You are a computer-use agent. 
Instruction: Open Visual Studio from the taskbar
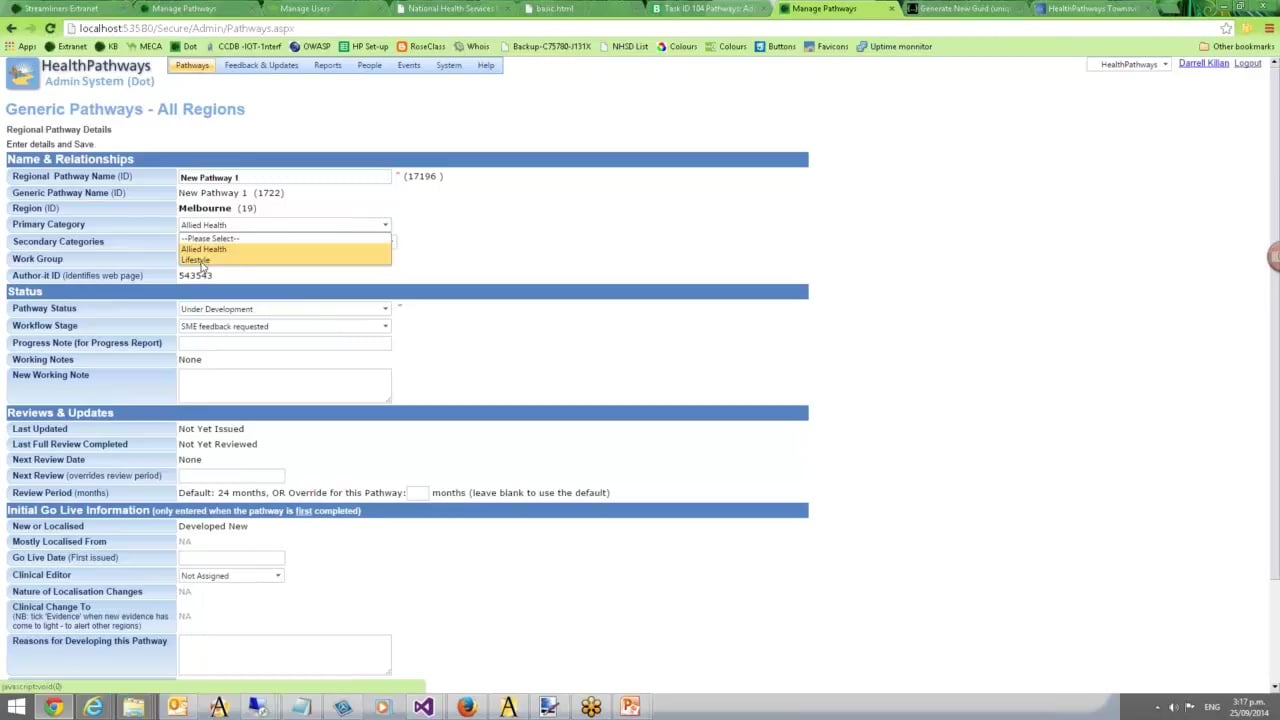tap(423, 708)
